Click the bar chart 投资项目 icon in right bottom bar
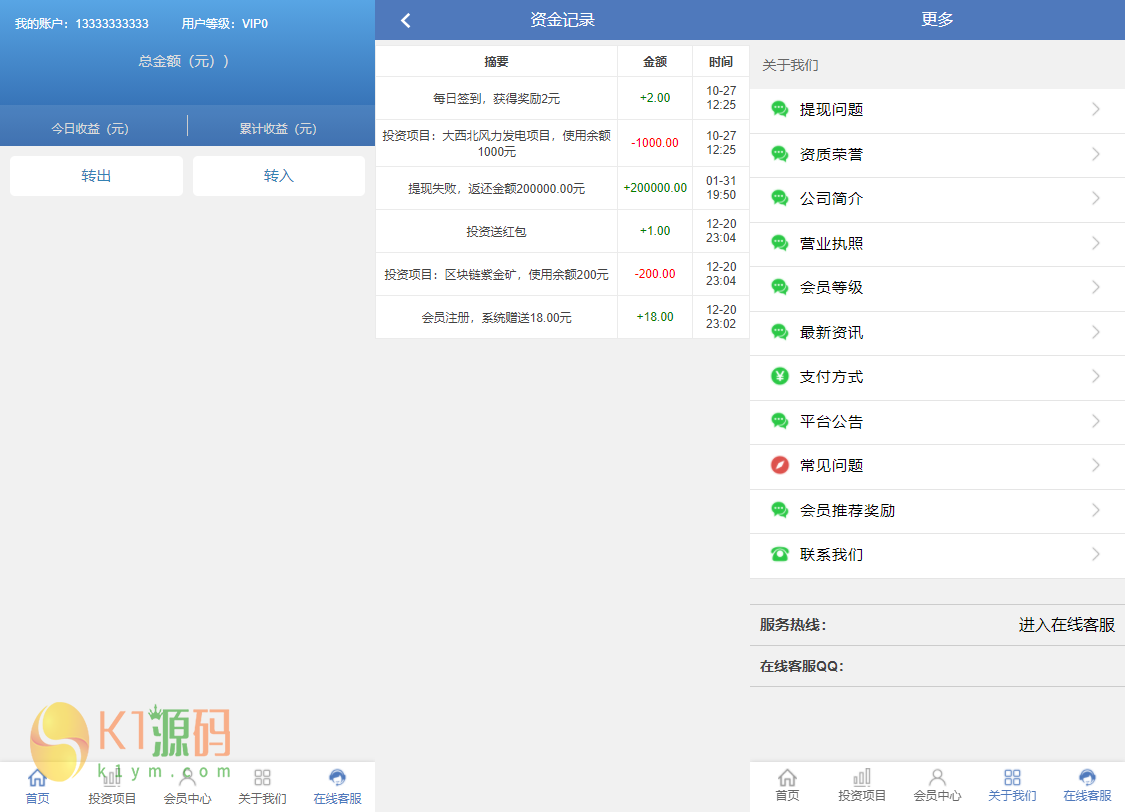The width and height of the screenshot is (1125, 812). pos(862,778)
